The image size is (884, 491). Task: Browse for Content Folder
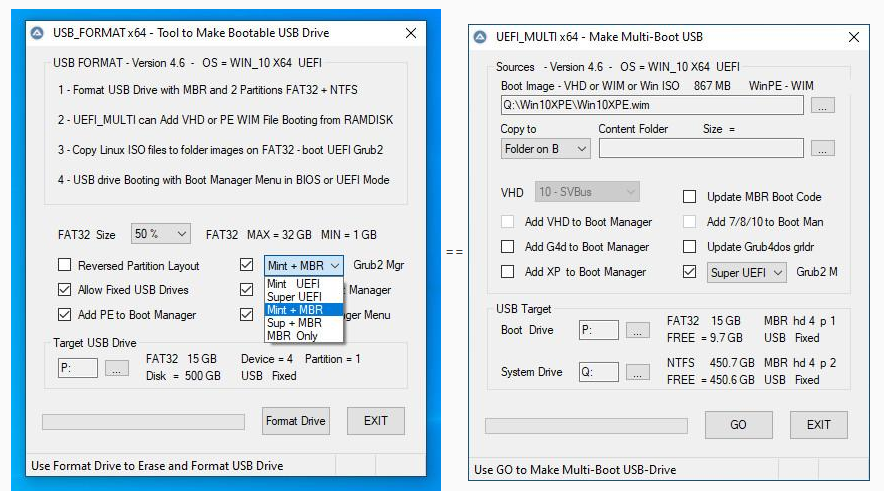[x=822, y=149]
